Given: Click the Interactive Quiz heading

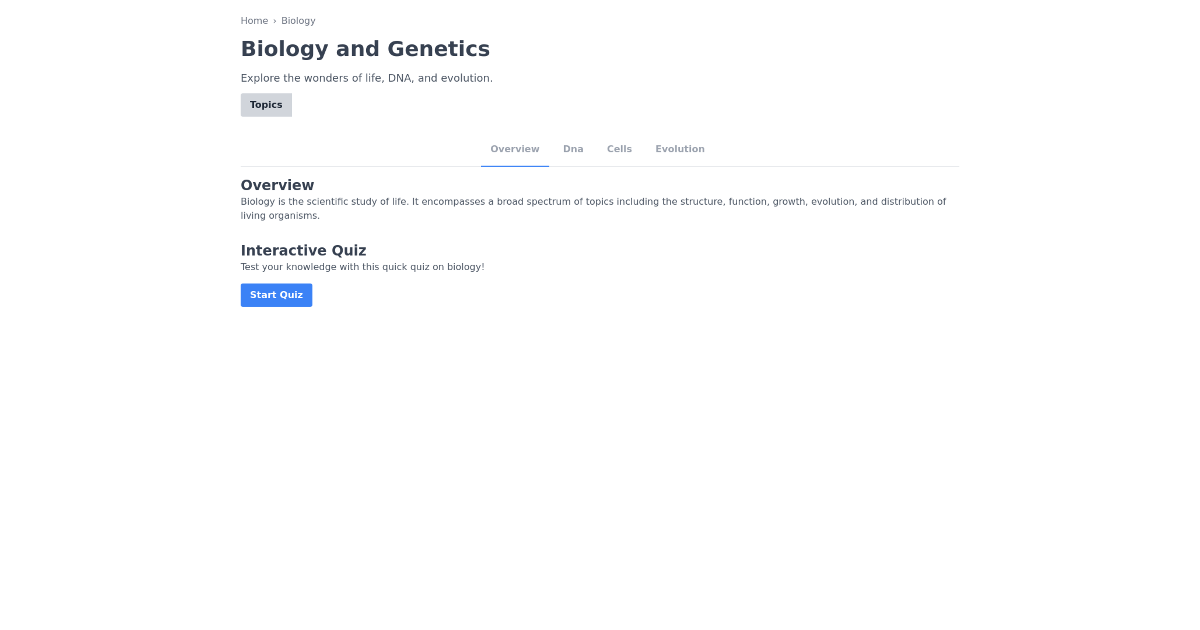Looking at the screenshot, I should 303,250.
